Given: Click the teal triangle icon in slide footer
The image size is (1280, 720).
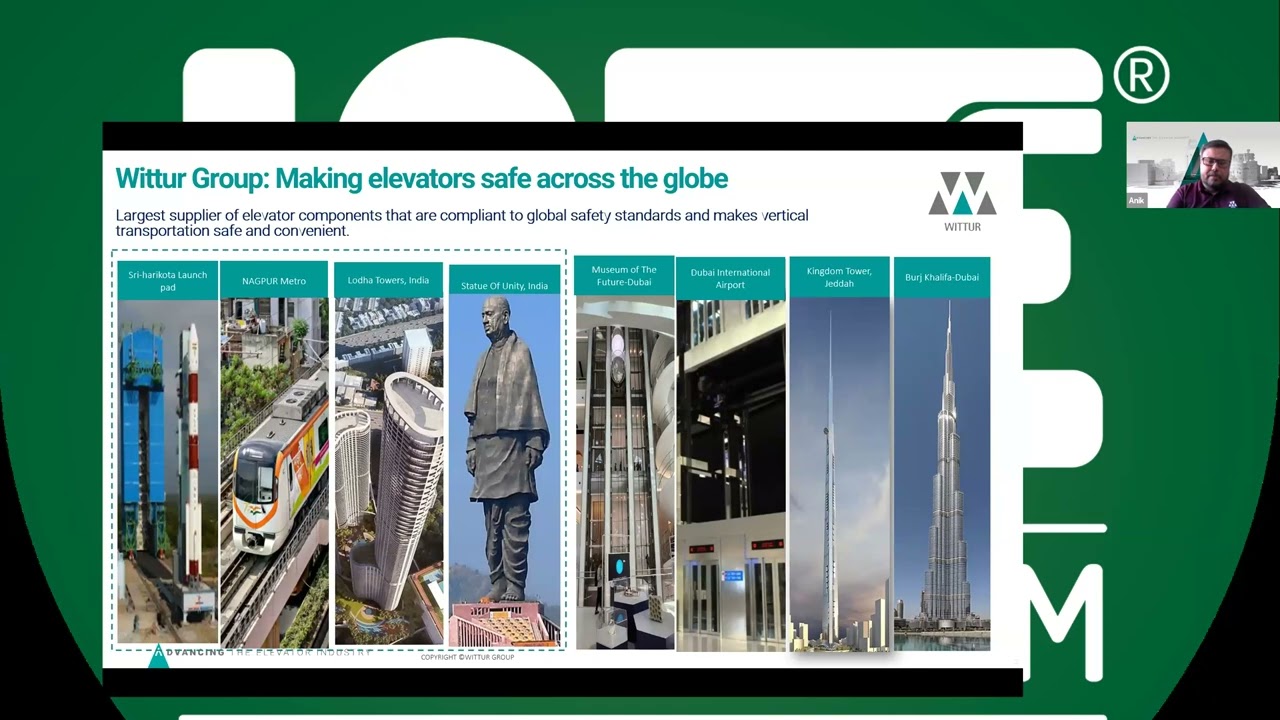Looking at the screenshot, I should pyautogui.click(x=158, y=657).
